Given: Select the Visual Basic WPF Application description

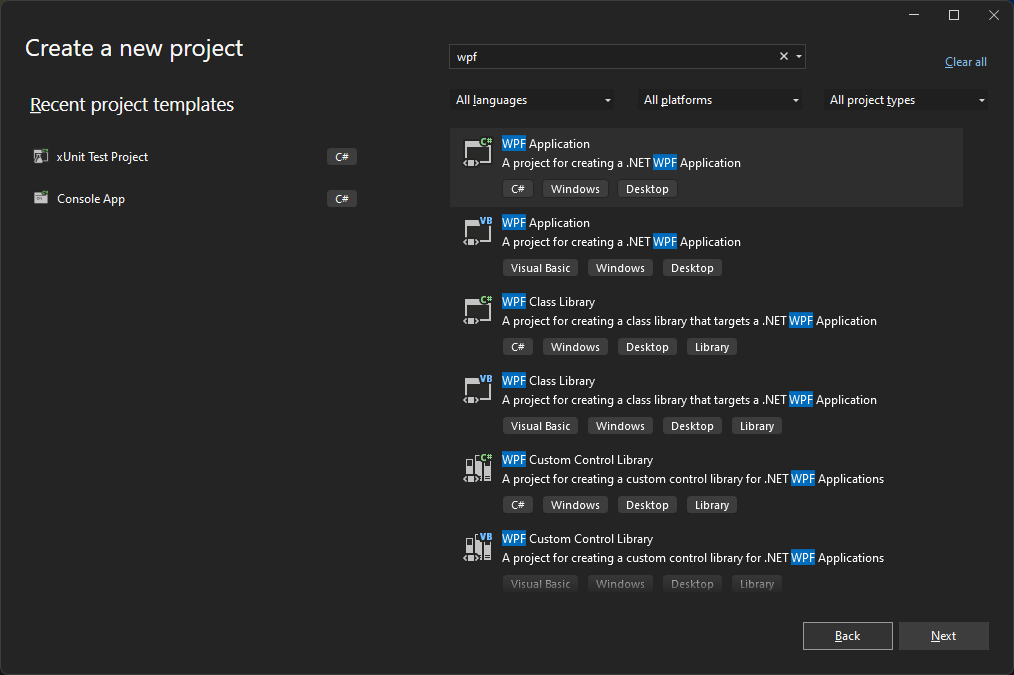Looking at the screenshot, I should 621,242.
